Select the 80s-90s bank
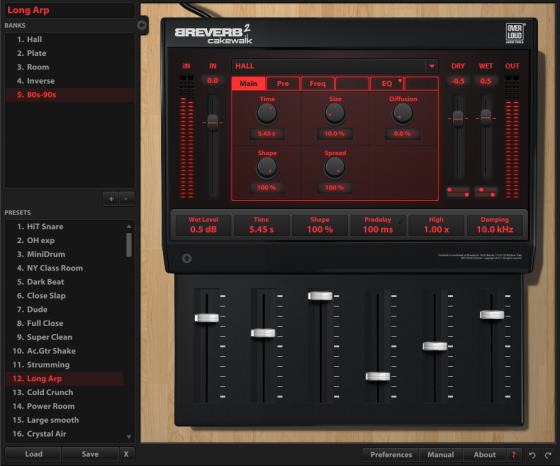Screen dimensions: 560x466 (x=70, y=95)
